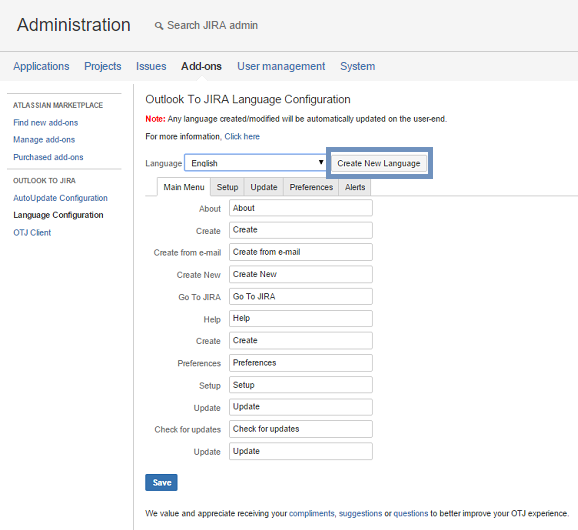Open the suggestions feedback link
This screenshot has width=578, height=530.
tap(361, 513)
